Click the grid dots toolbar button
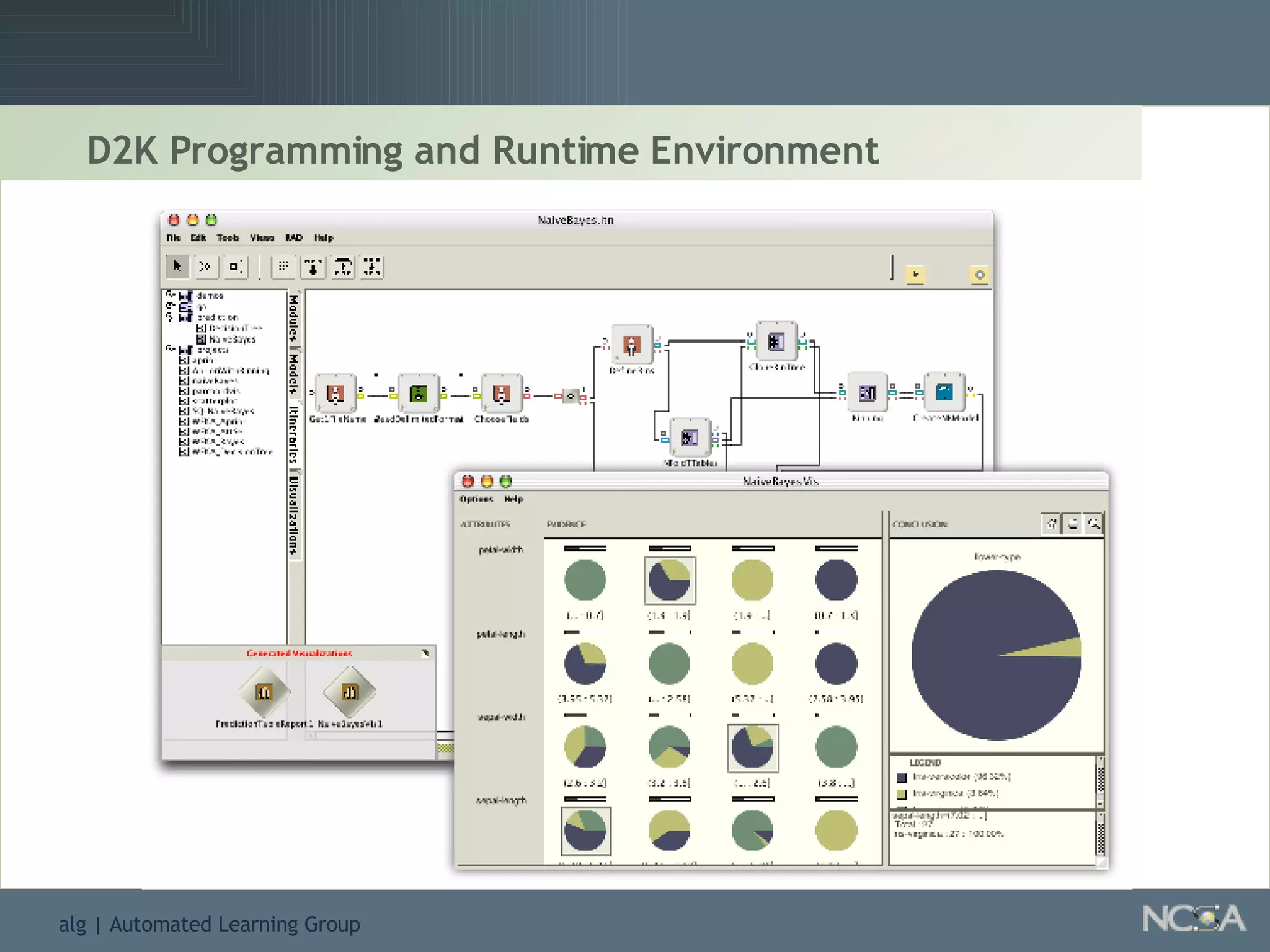Image resolution: width=1270 pixels, height=952 pixels. tap(283, 267)
